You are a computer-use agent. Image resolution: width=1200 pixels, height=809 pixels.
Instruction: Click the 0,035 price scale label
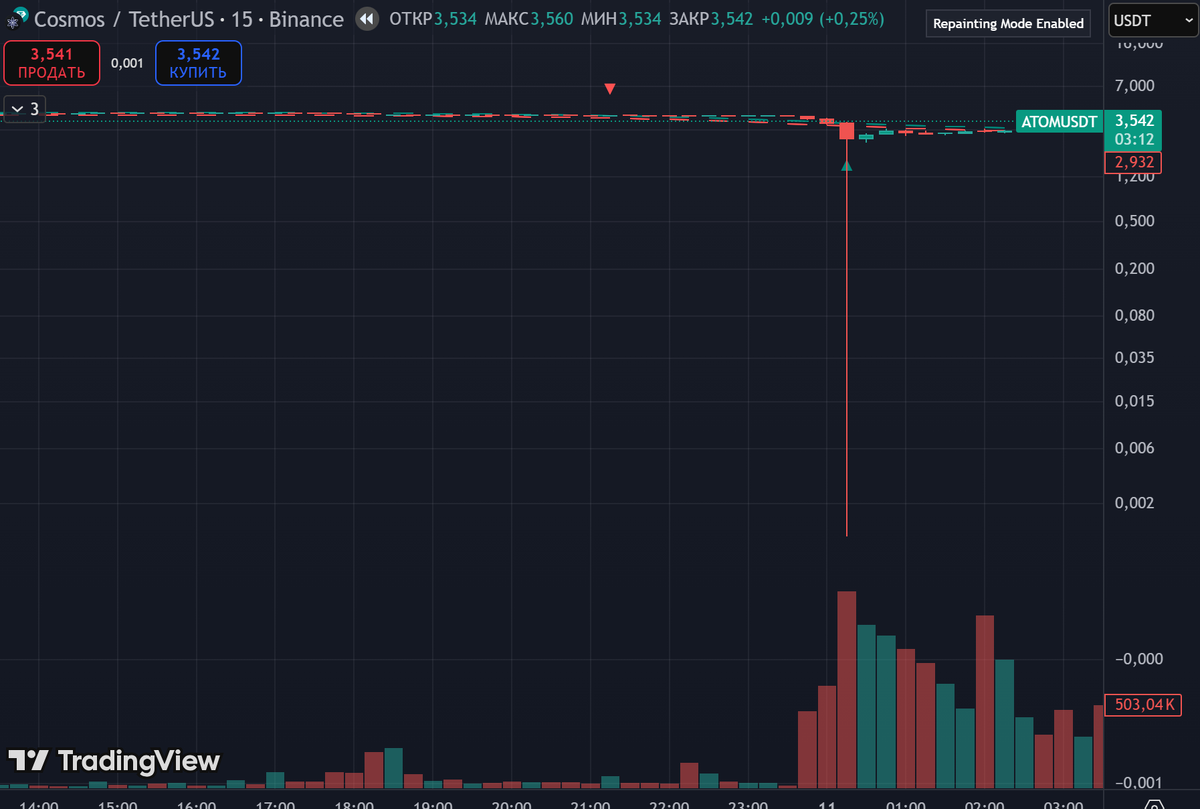coord(1134,358)
